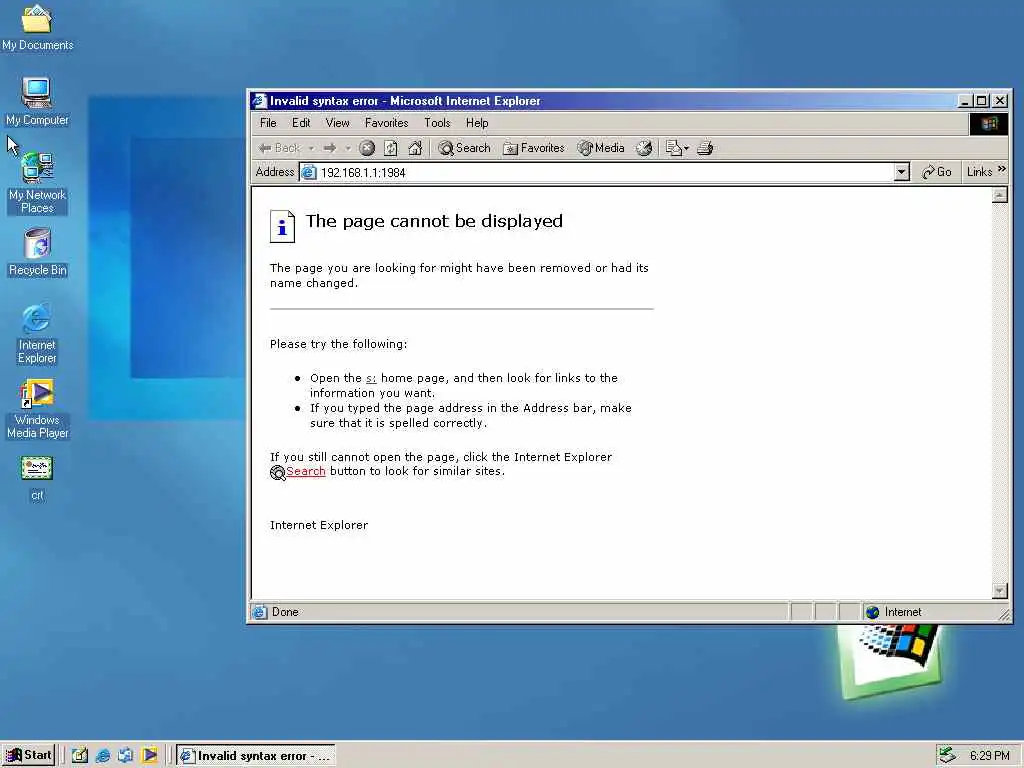The image size is (1024, 768).
Task: Click the scrollbar down arrow
Action: pos(999,591)
